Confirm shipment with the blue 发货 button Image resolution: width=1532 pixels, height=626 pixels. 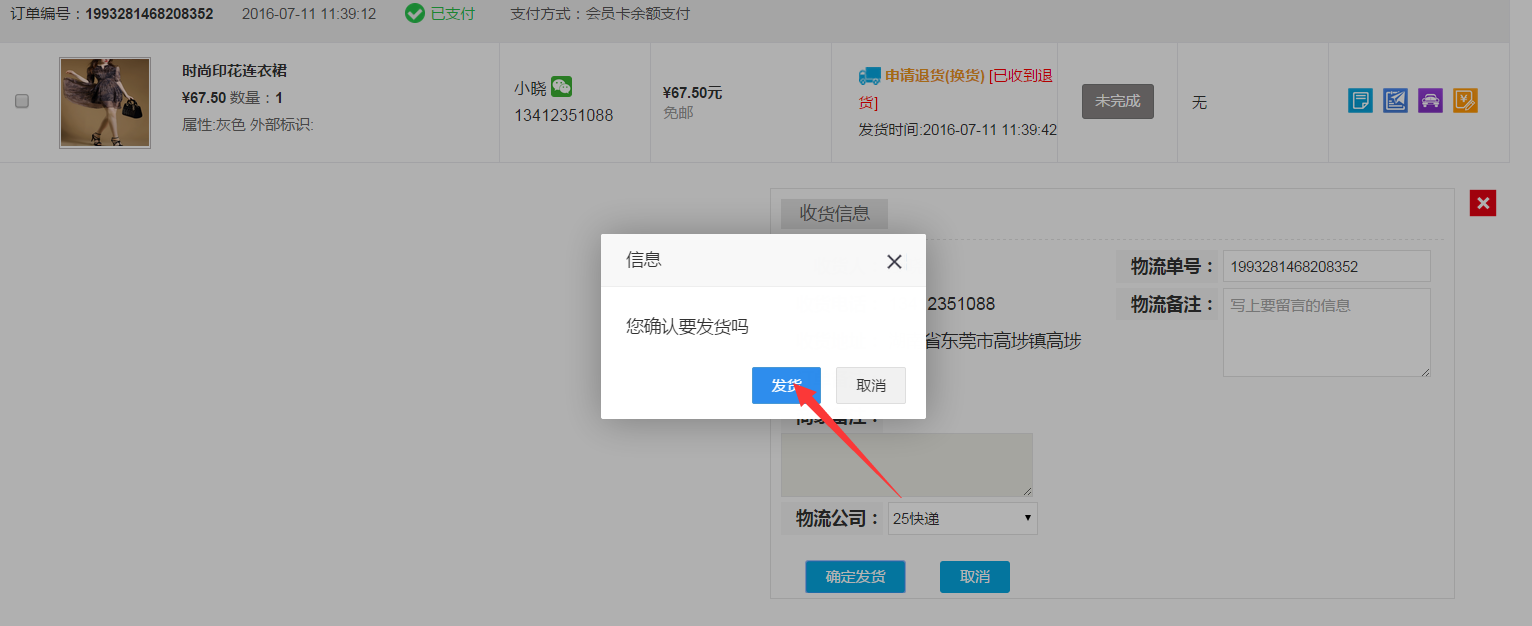click(786, 386)
